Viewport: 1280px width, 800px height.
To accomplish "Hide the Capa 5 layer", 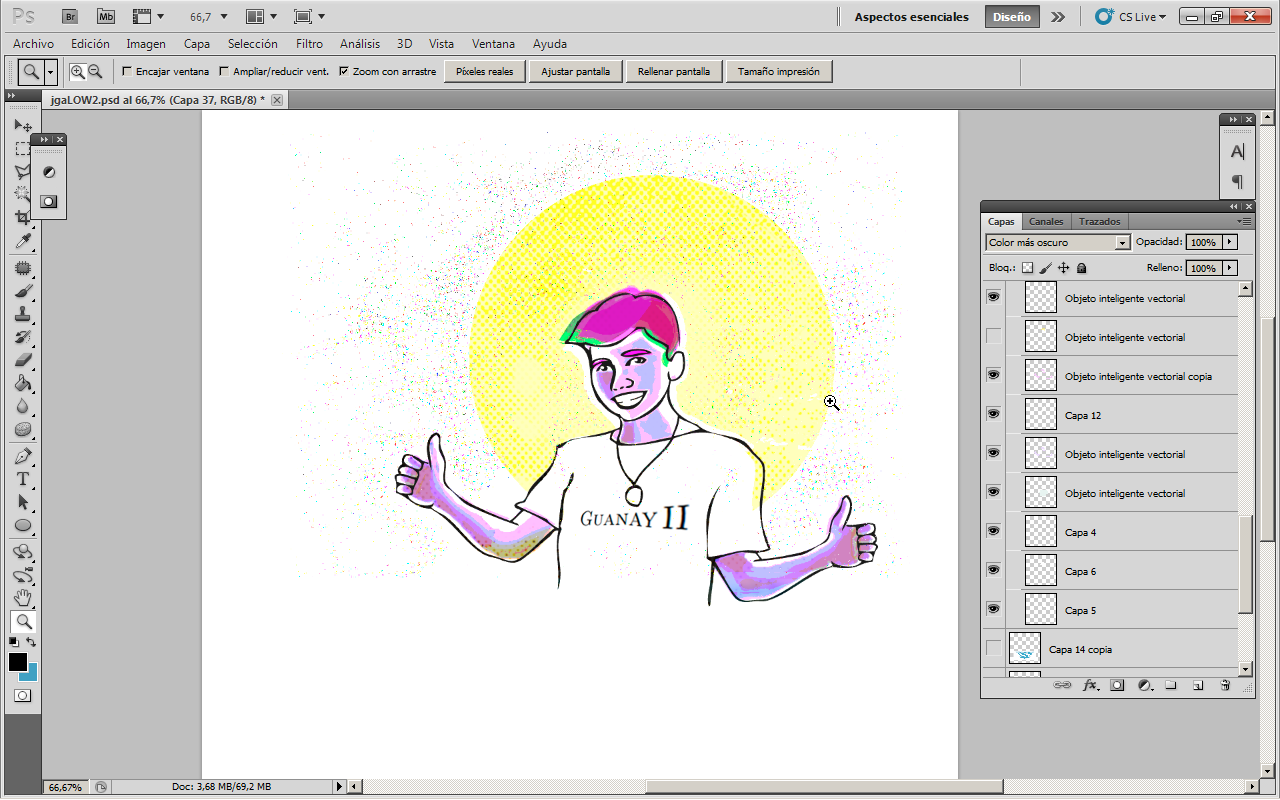I will (x=993, y=609).
